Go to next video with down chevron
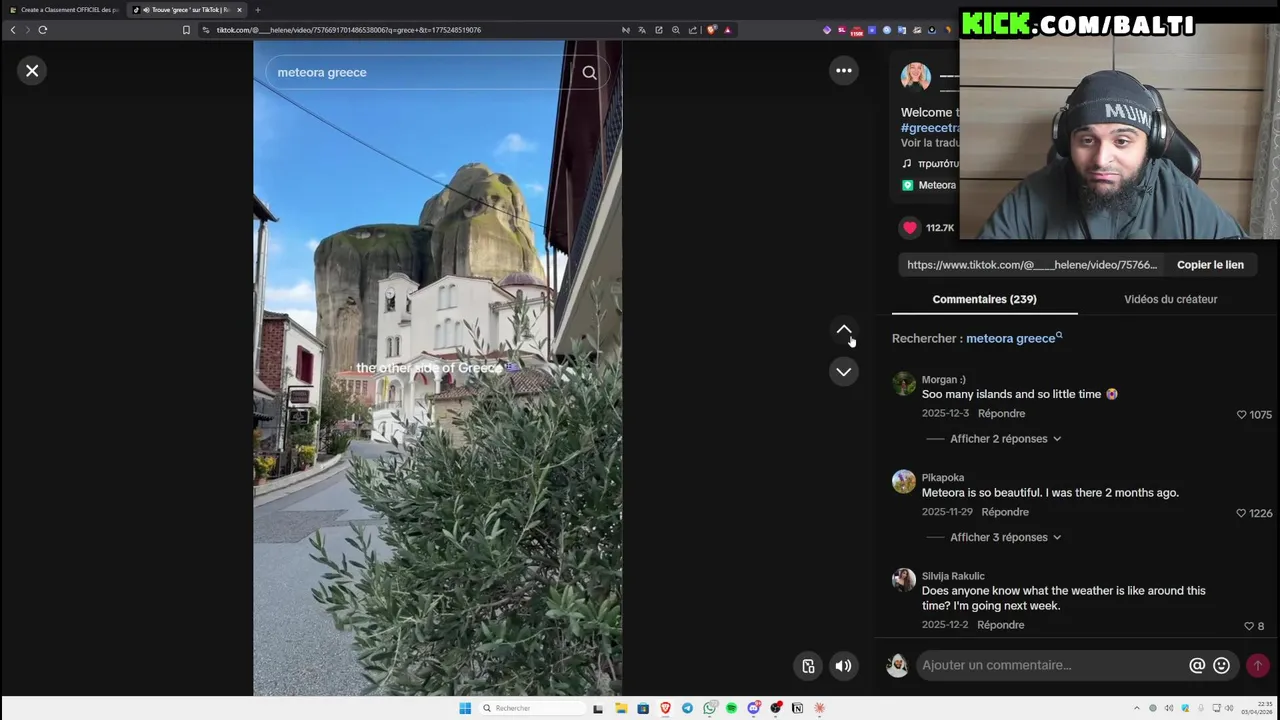 coord(844,371)
